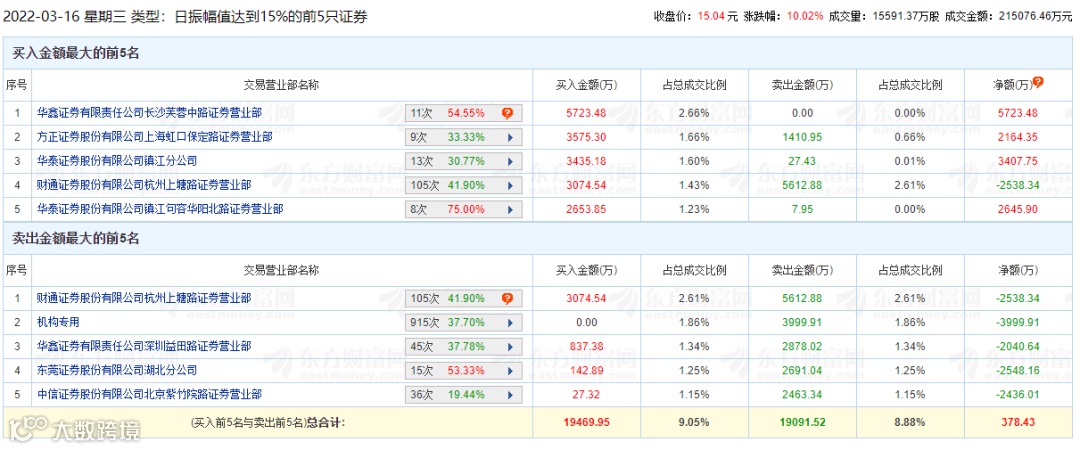Click 交易营业部名称 header in buy table
This screenshot has height=450, width=1080.
click(x=281, y=85)
